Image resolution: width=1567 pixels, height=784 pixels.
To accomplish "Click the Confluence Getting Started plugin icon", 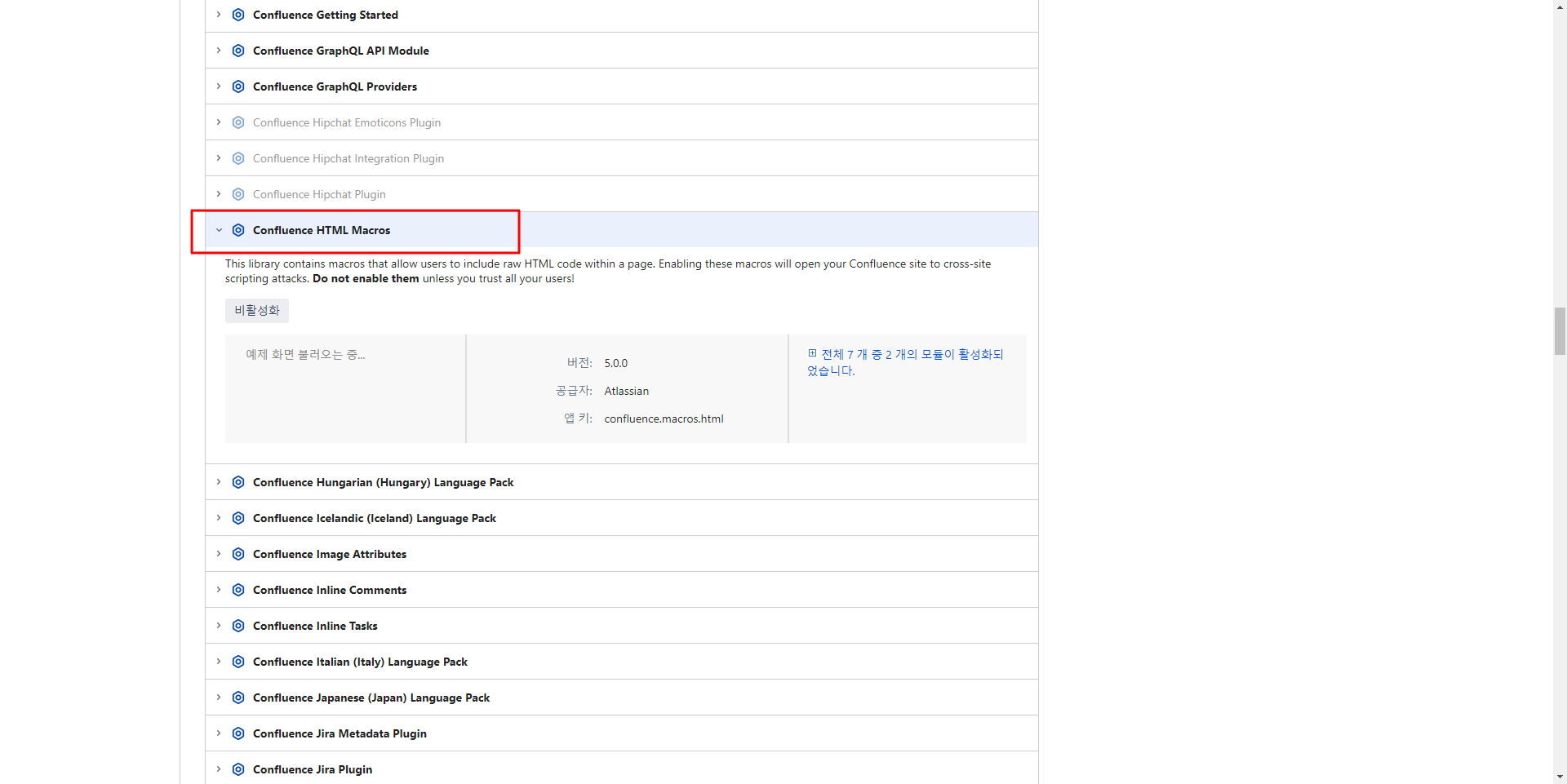I will [x=238, y=15].
